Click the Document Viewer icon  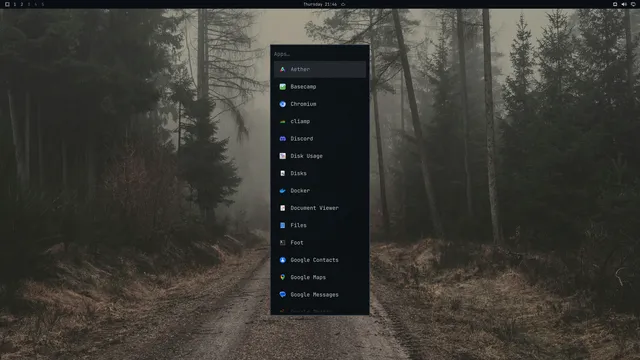pos(282,208)
